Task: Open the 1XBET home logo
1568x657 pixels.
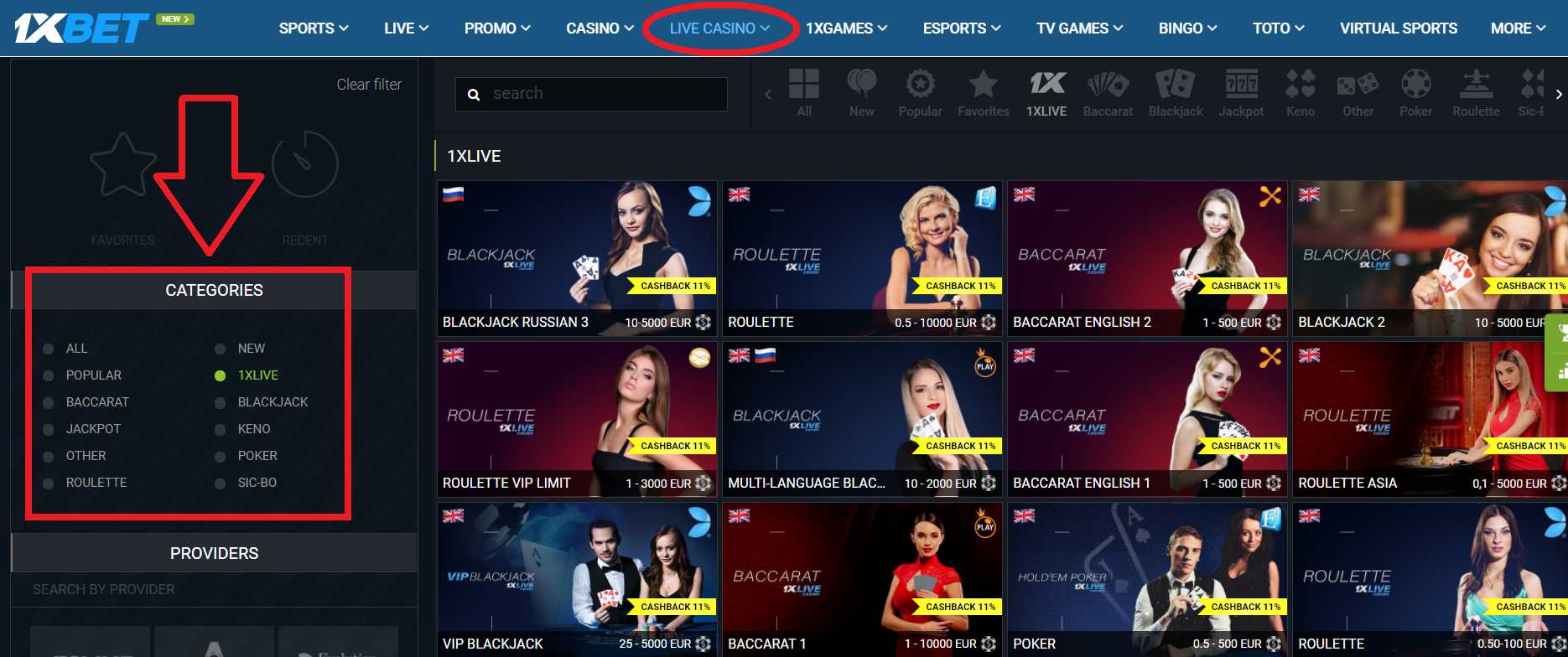Action: (x=81, y=28)
